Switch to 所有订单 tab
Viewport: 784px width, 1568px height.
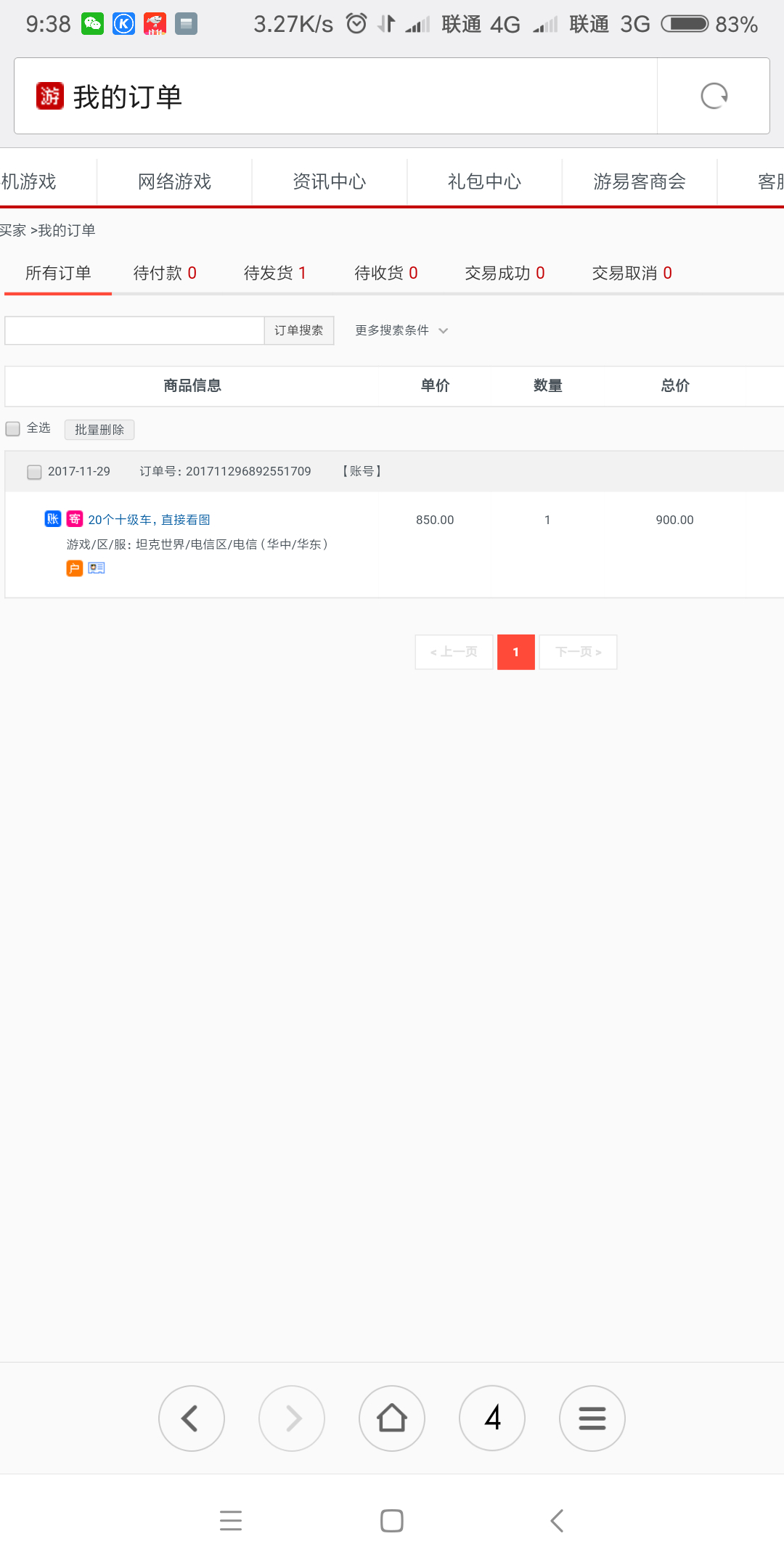pos(58,273)
